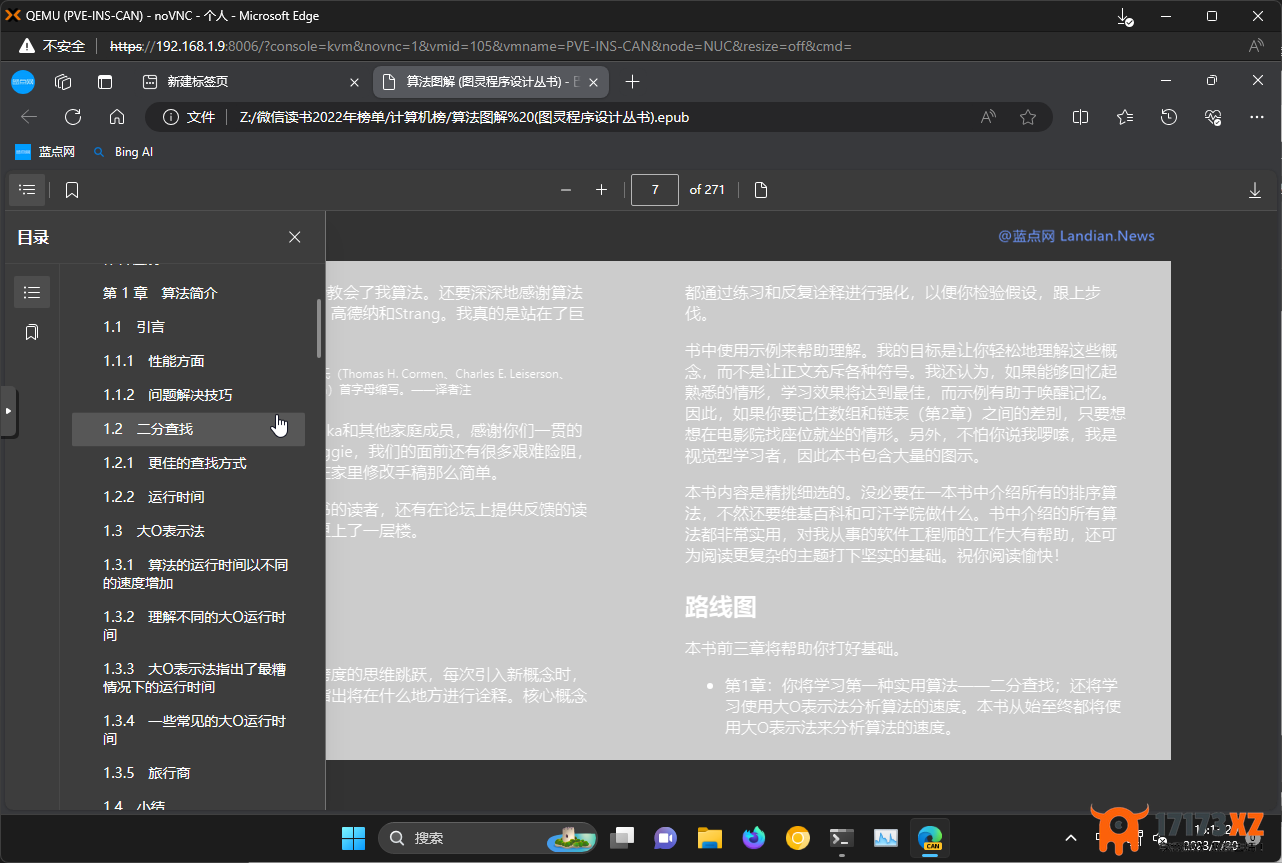This screenshot has width=1282, height=863.
Task: Open browser essentials heart icon
Action: click(x=1213, y=117)
